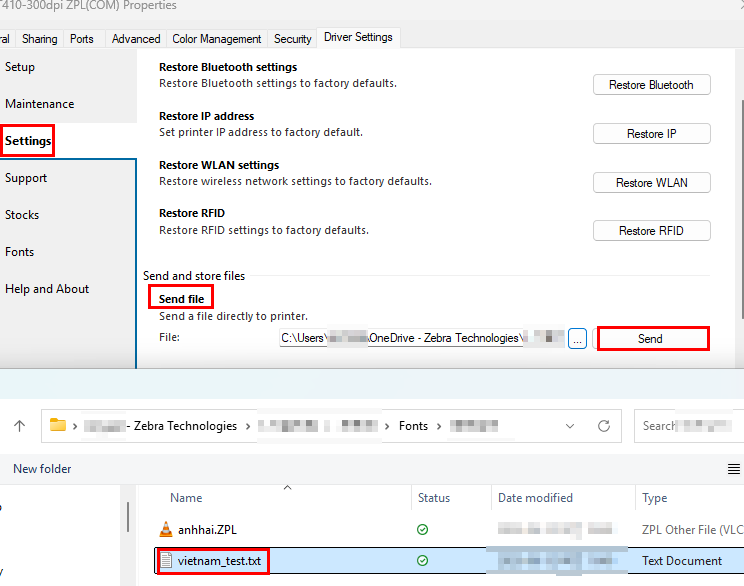Click the folder icon in the address bar
Image resolution: width=744 pixels, height=586 pixels.
pos(59,426)
